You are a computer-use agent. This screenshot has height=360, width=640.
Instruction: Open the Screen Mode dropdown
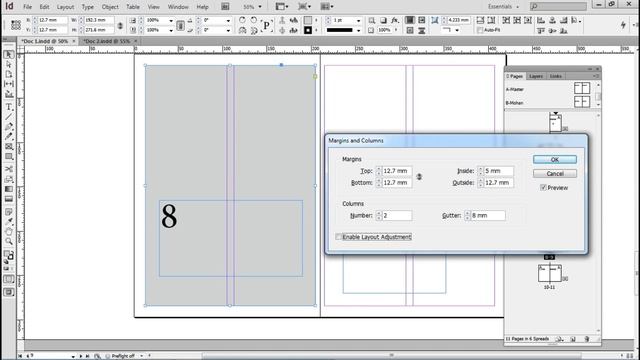[304, 7]
